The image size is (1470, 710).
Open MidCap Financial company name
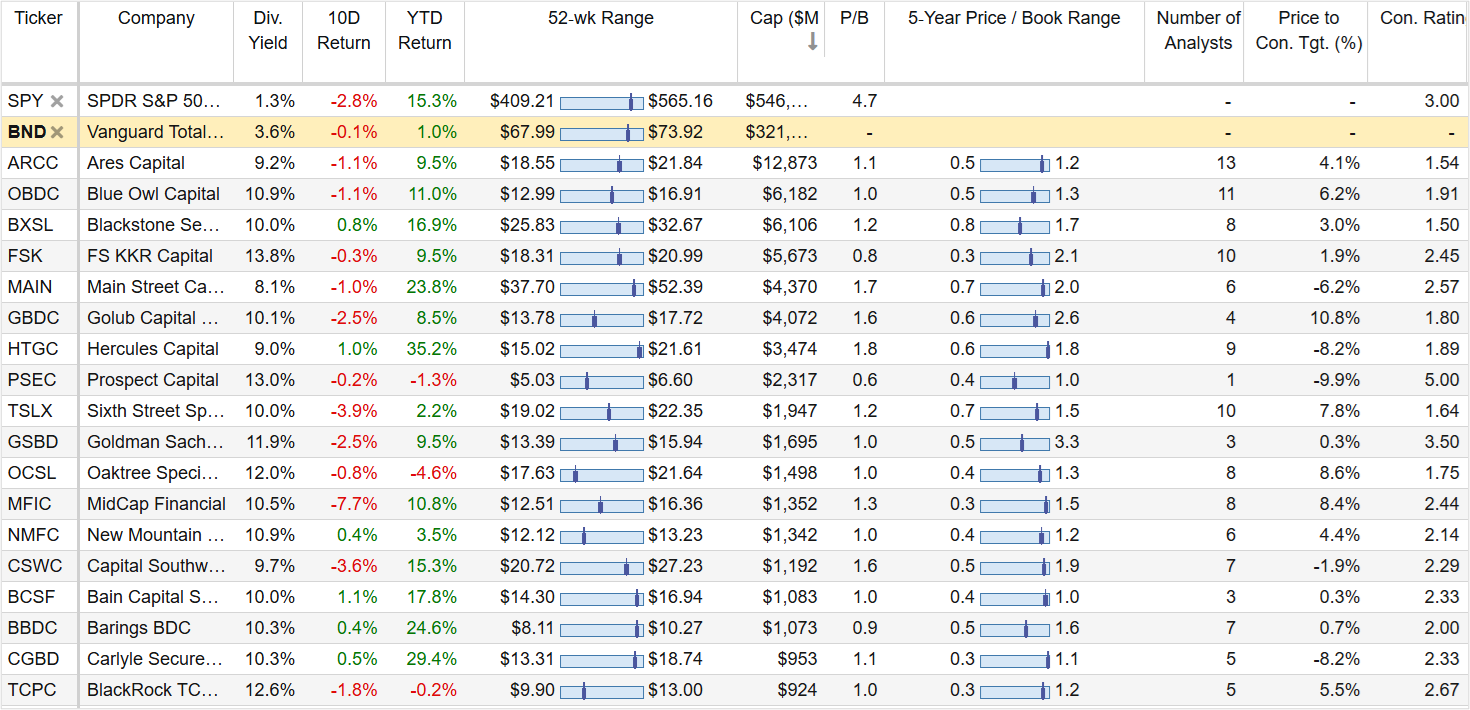pos(156,504)
